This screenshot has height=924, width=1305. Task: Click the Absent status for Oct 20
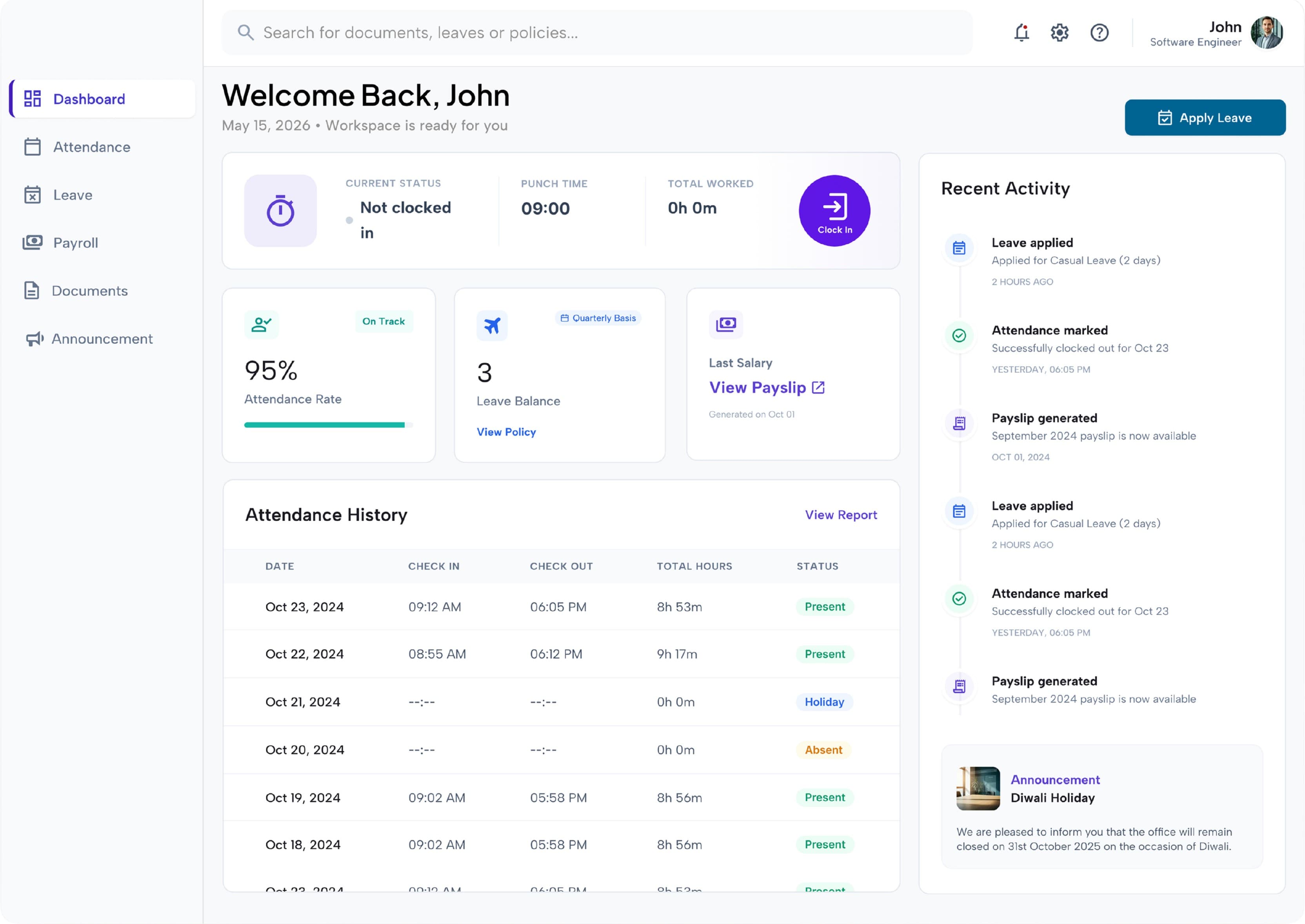tap(823, 750)
